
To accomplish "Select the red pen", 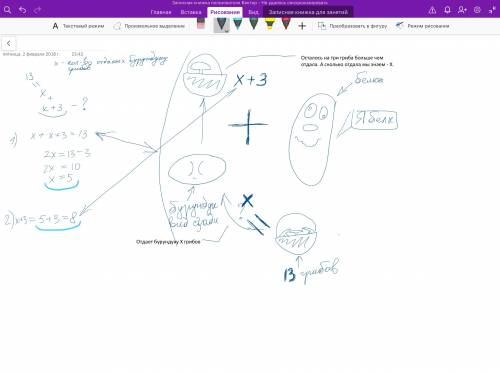I will click(x=286, y=24).
